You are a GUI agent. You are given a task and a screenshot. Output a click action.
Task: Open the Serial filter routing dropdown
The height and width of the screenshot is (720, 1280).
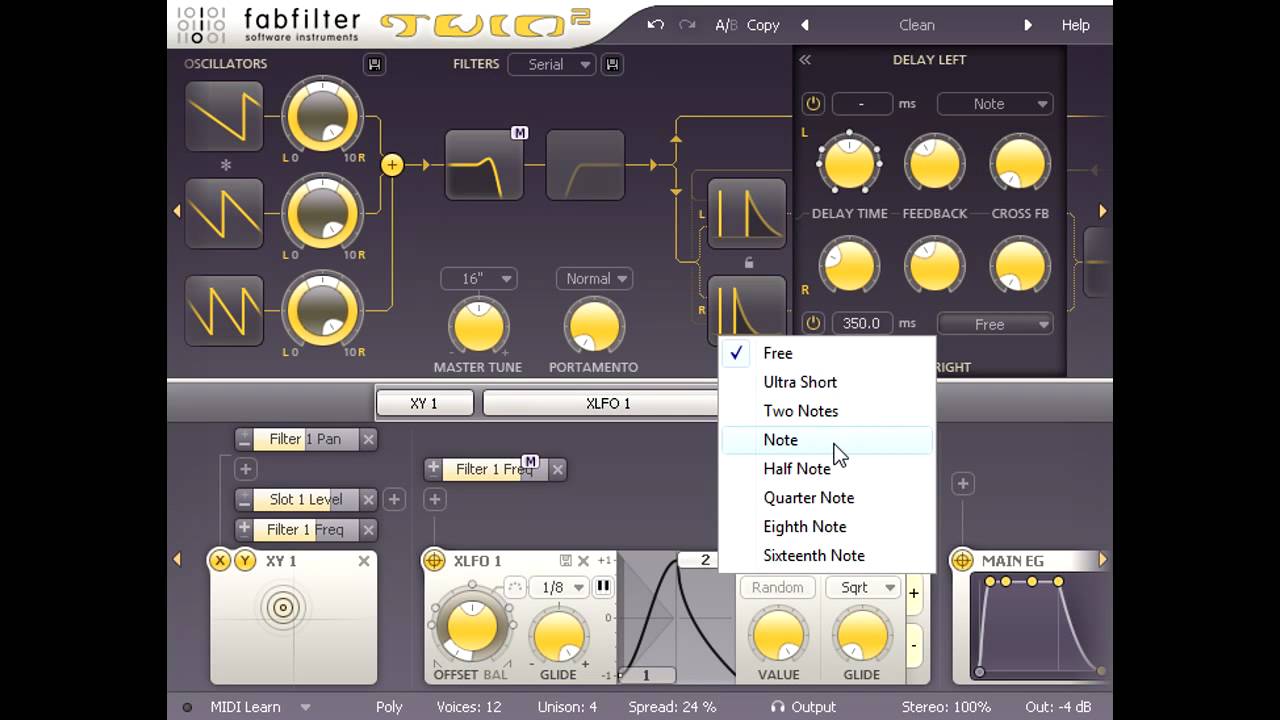coord(552,64)
